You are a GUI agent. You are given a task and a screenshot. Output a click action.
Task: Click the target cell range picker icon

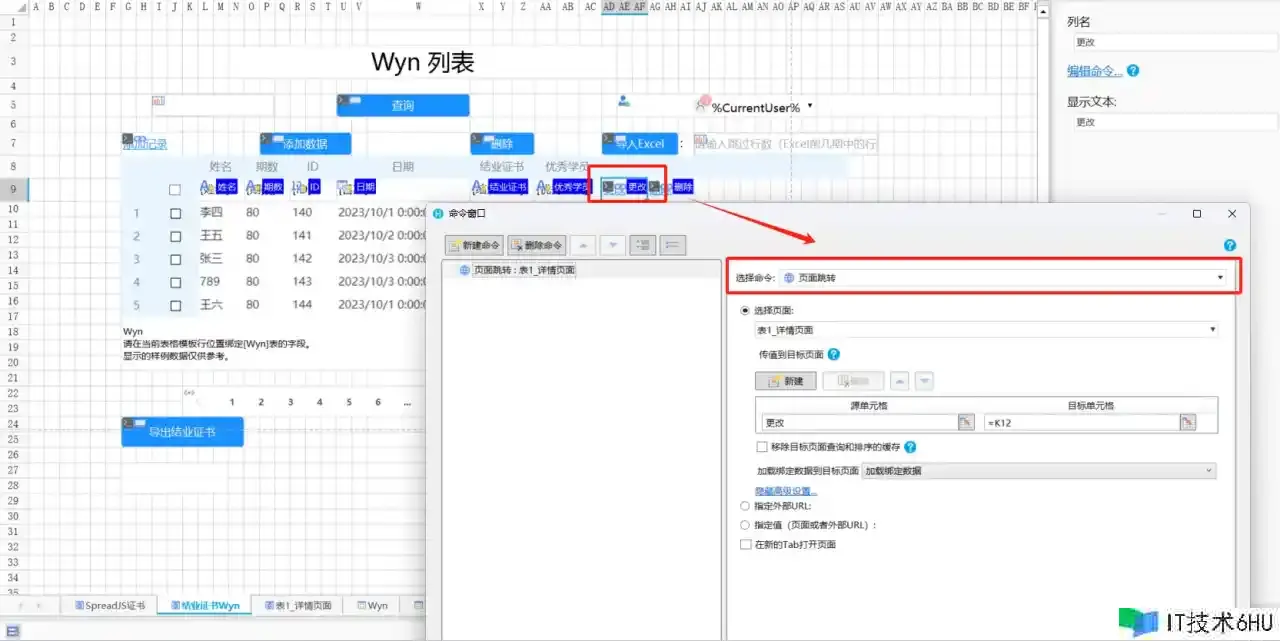(1186, 423)
